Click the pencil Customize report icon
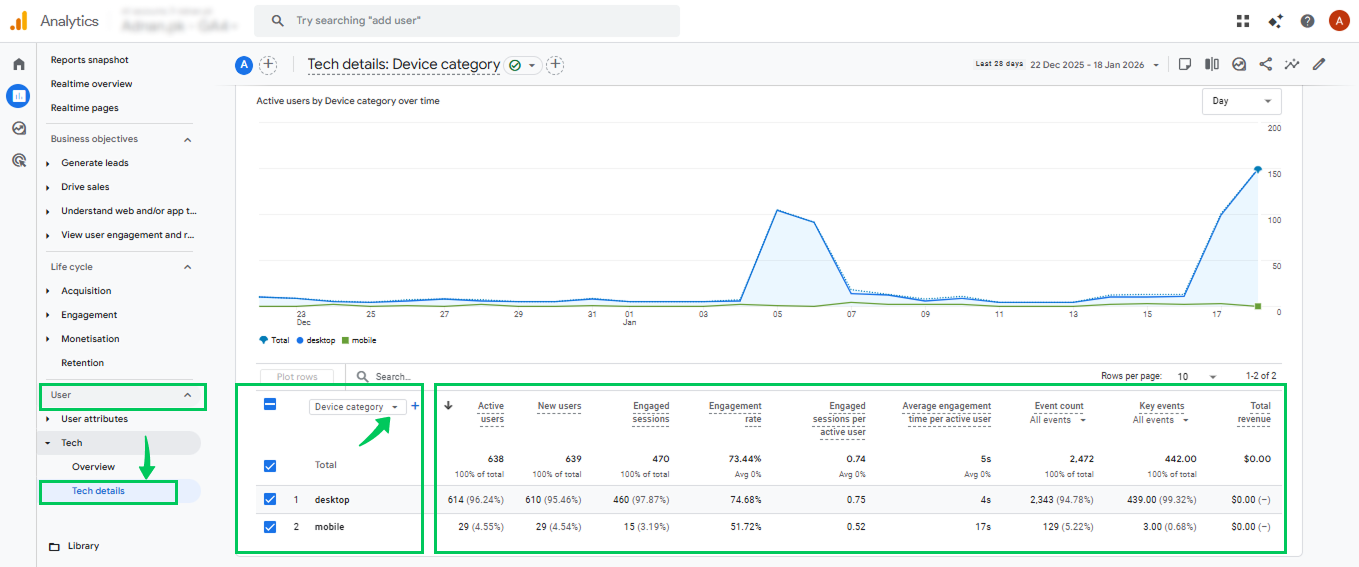 click(x=1319, y=64)
